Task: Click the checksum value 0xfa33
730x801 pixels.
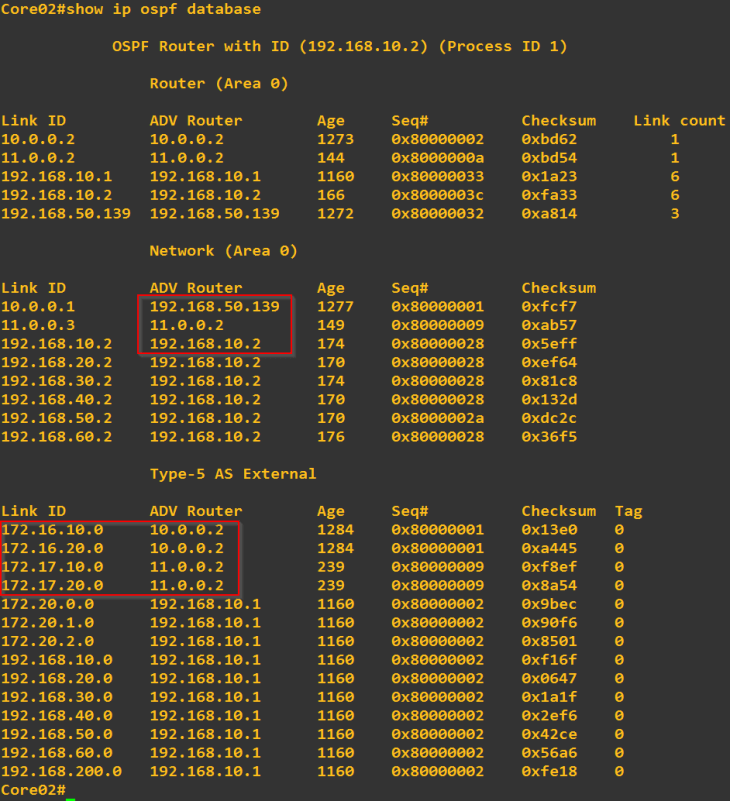Action: tap(549, 195)
